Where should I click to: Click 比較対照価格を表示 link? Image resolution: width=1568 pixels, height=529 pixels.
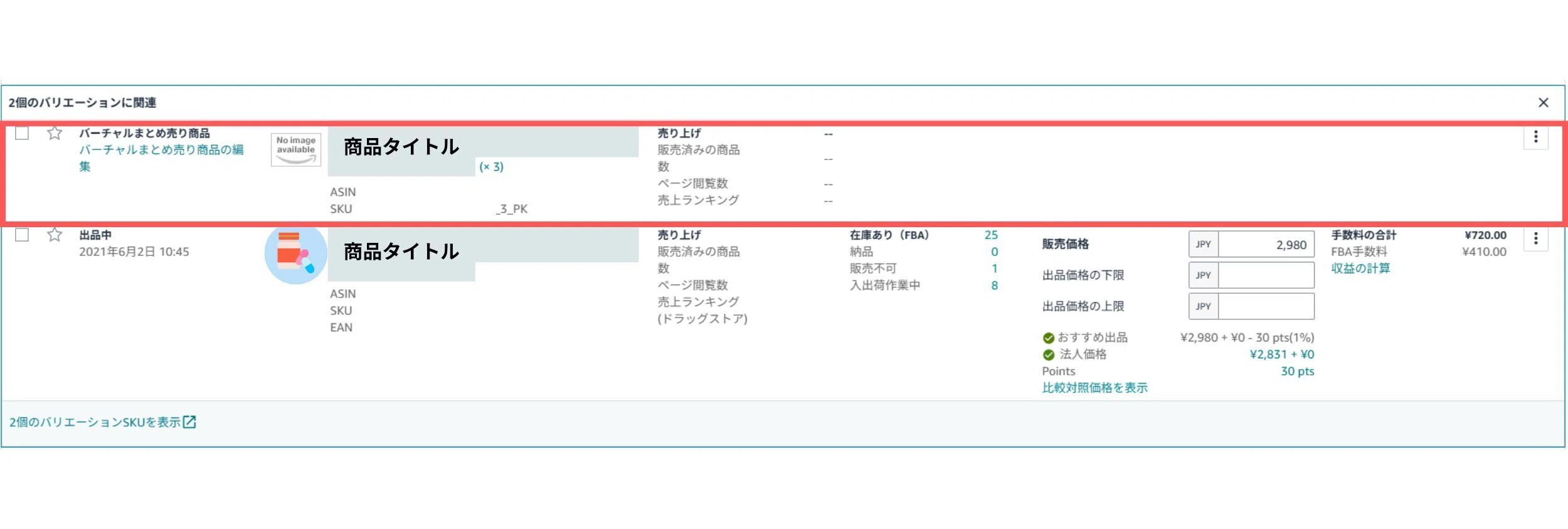coord(1094,388)
